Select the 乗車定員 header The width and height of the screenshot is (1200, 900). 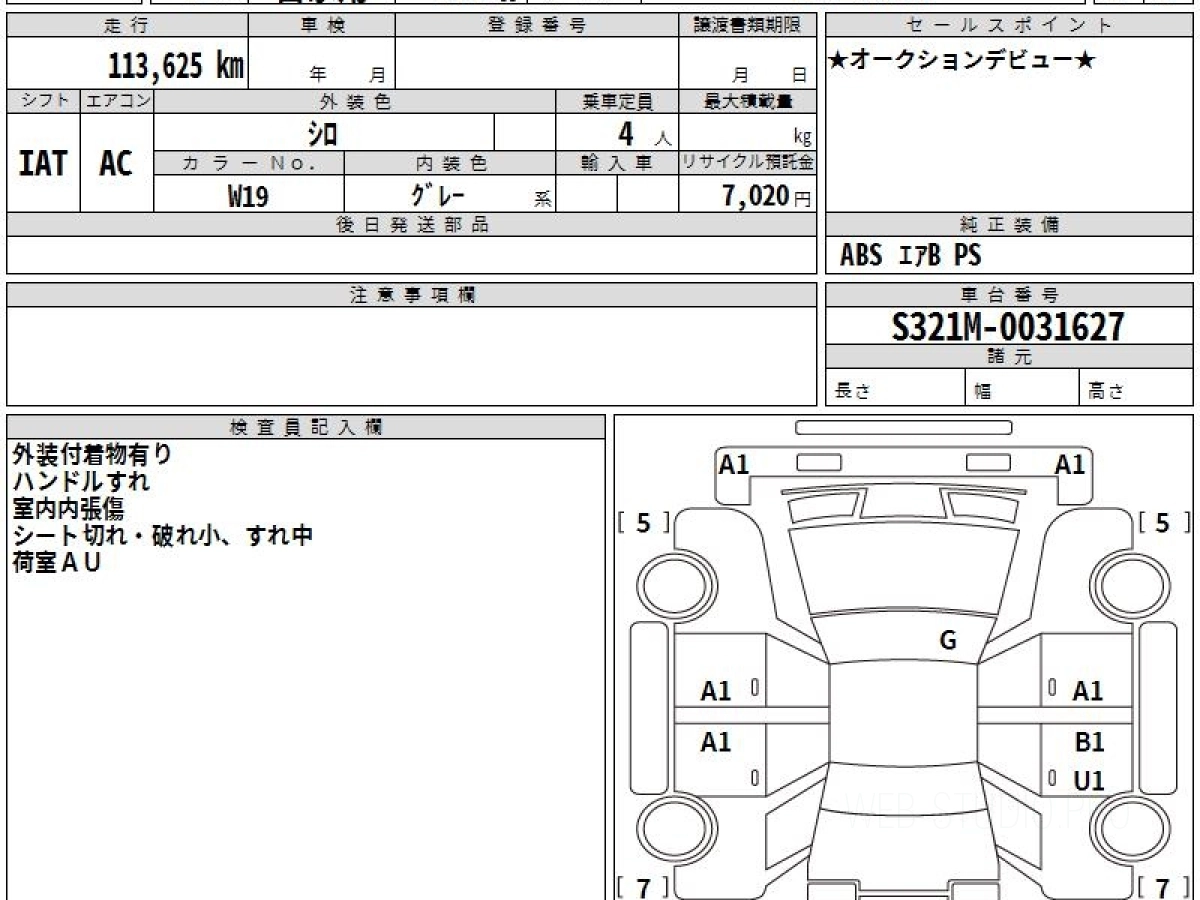click(617, 101)
